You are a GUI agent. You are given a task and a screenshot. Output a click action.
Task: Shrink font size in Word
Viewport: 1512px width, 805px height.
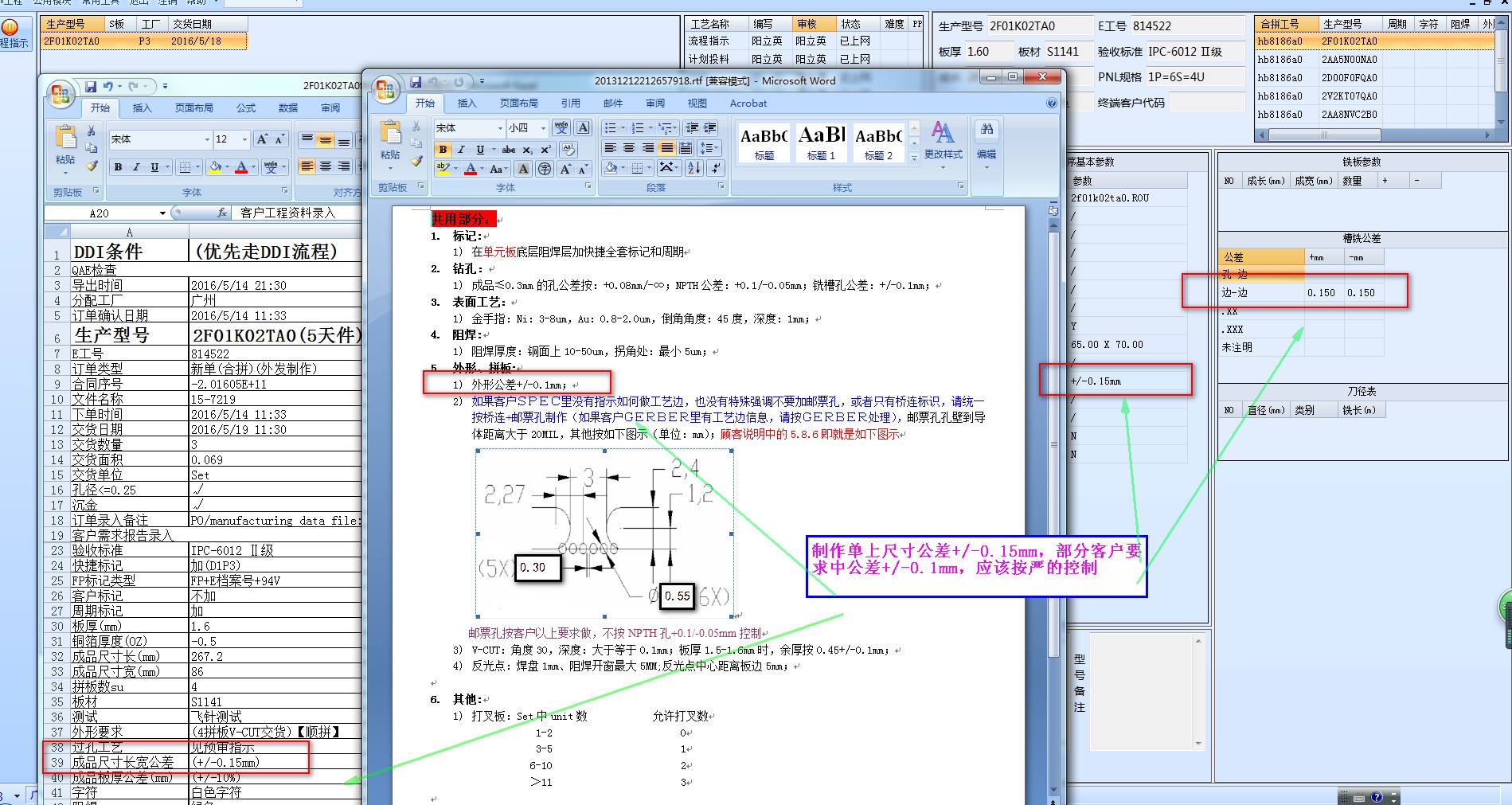pyautogui.click(x=583, y=168)
